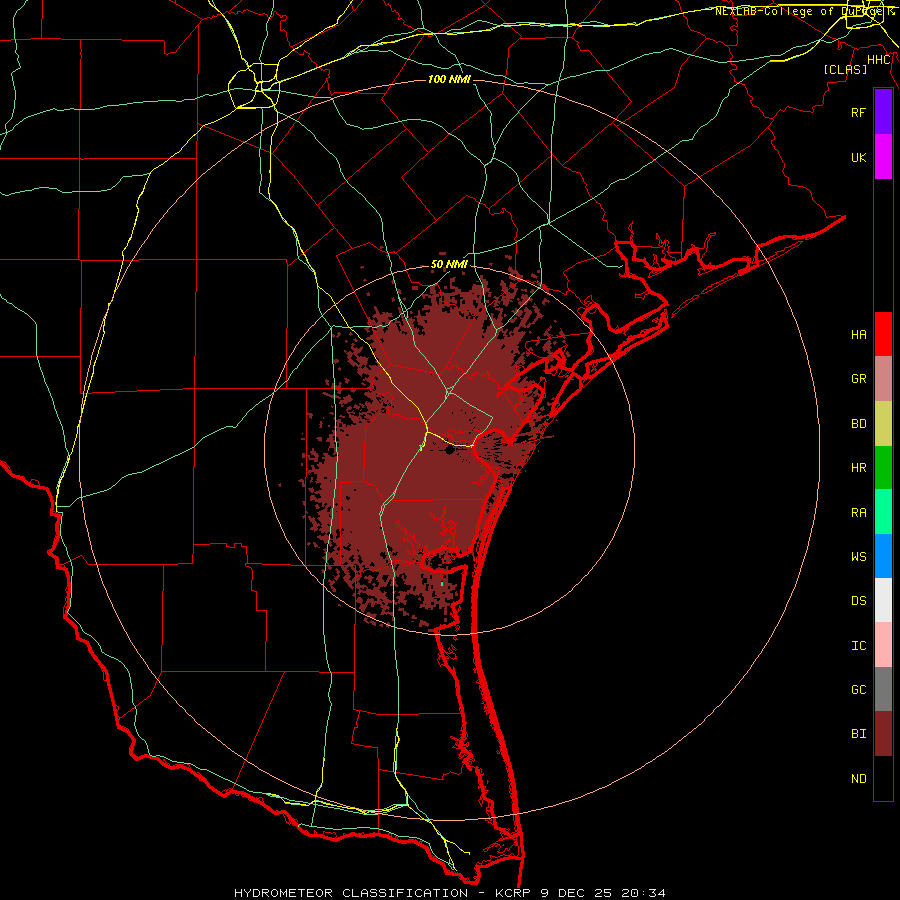Click the IC light pink legend swatch
This screenshot has width=900, height=900.
[883, 645]
